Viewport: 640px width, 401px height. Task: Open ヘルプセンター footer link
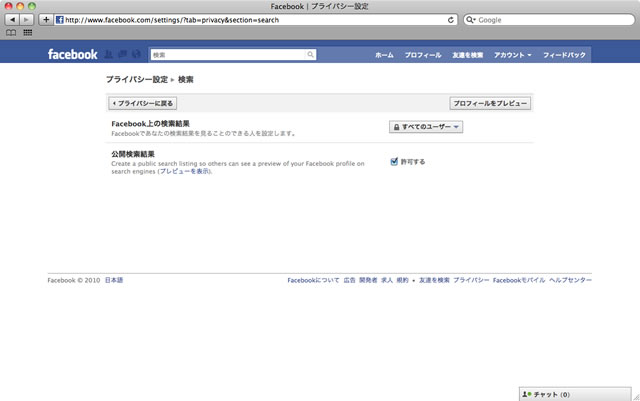click(570, 280)
